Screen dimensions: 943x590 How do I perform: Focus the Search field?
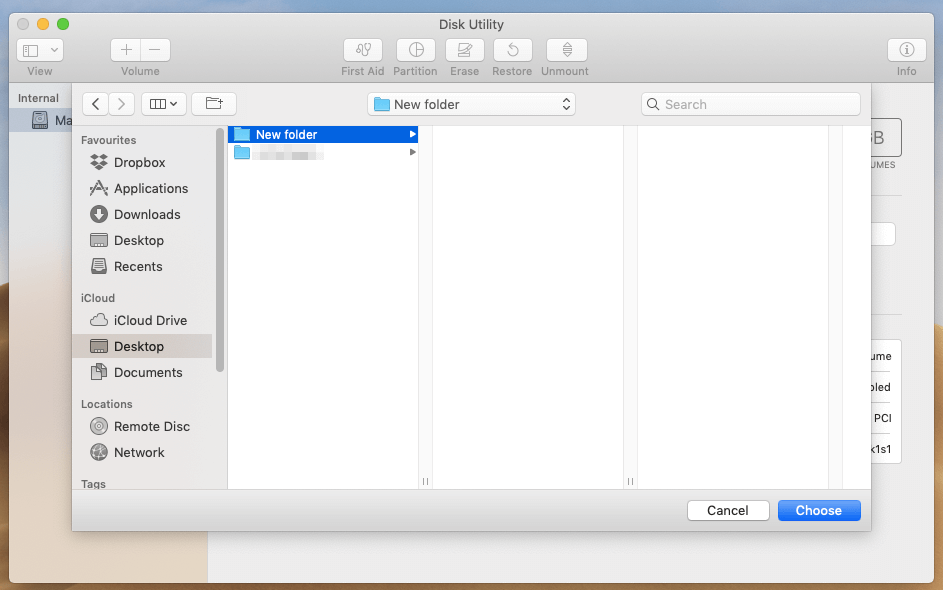(x=751, y=104)
